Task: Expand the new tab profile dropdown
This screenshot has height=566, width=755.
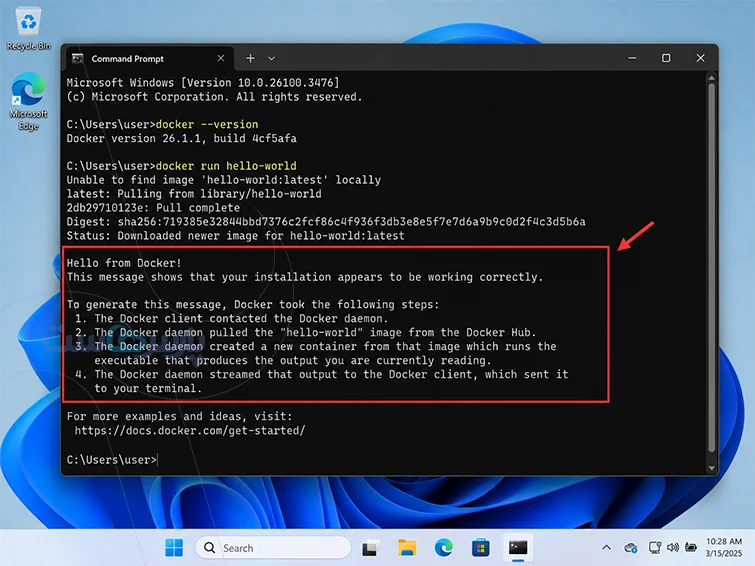Action: tap(272, 58)
